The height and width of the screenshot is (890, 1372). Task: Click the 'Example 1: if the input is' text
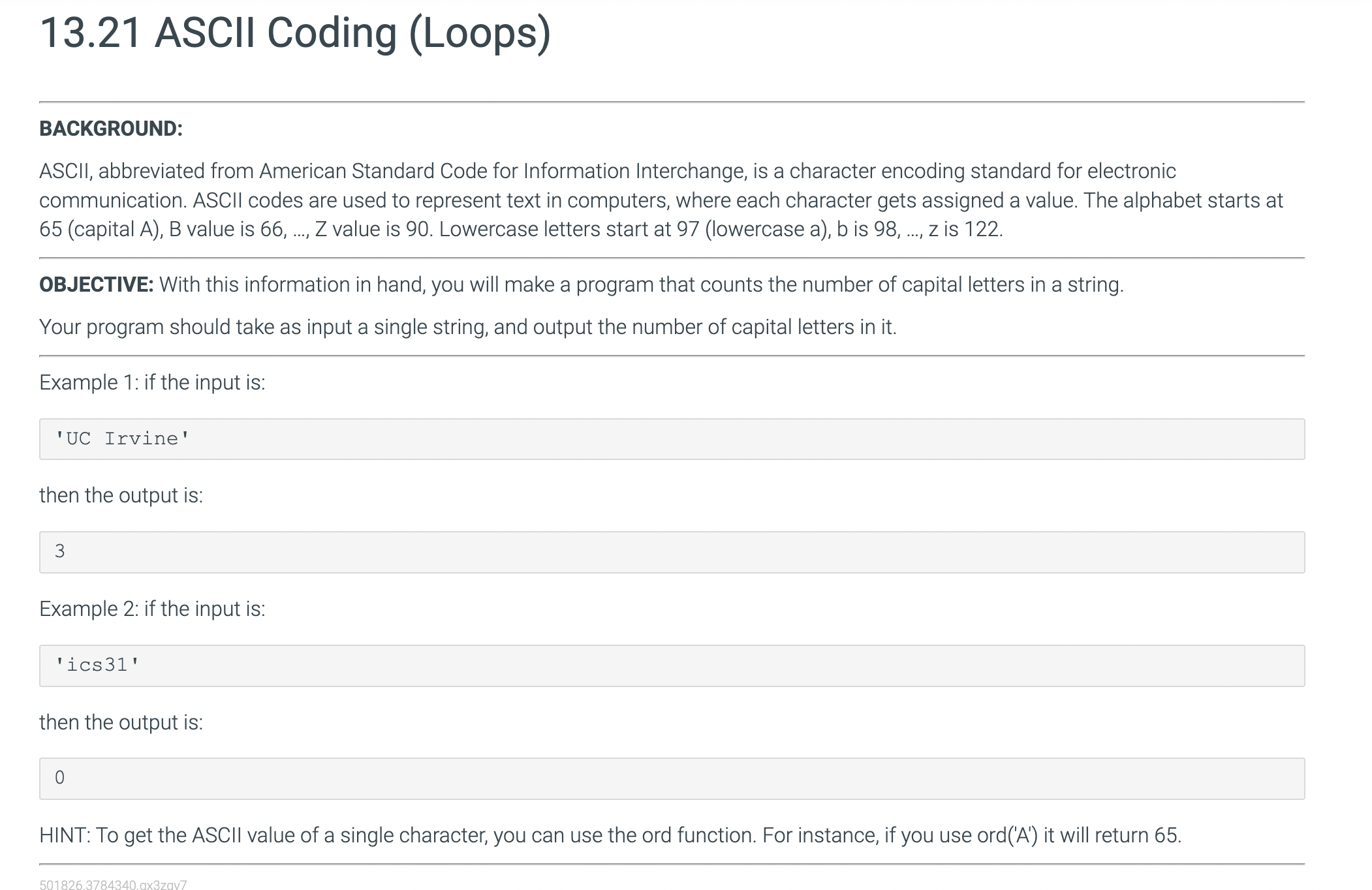pos(152,382)
